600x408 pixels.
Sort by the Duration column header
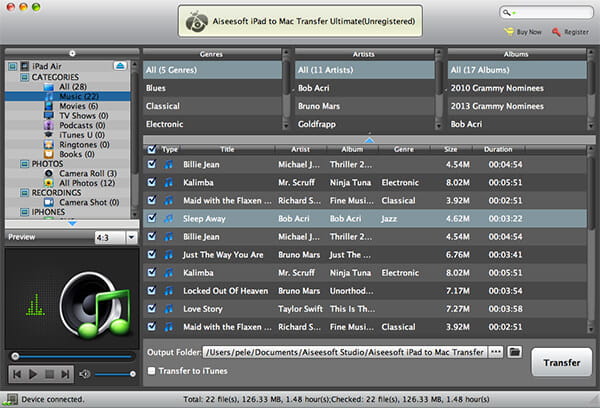[x=498, y=149]
